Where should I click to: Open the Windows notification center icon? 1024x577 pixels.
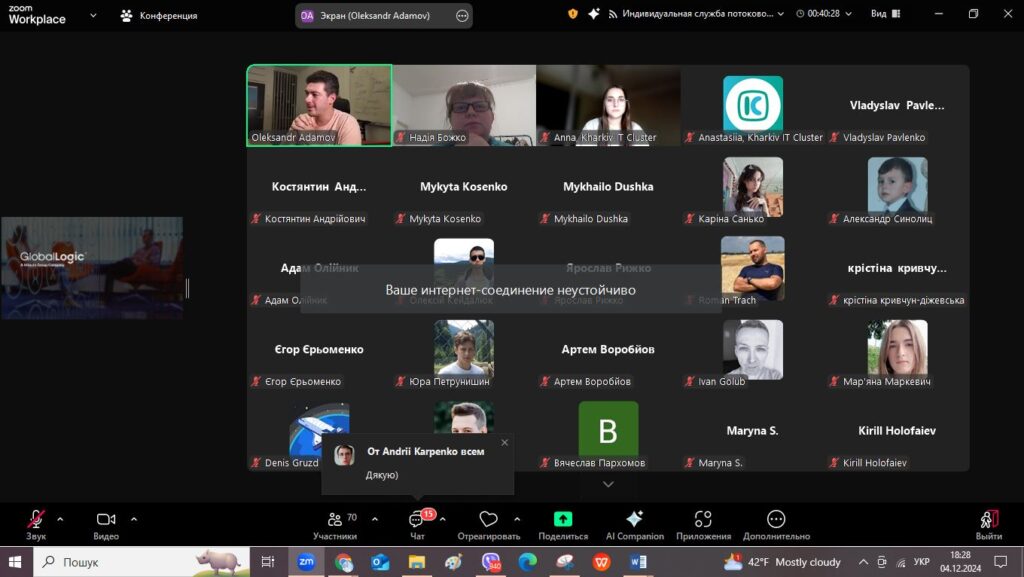click(x=1000, y=561)
